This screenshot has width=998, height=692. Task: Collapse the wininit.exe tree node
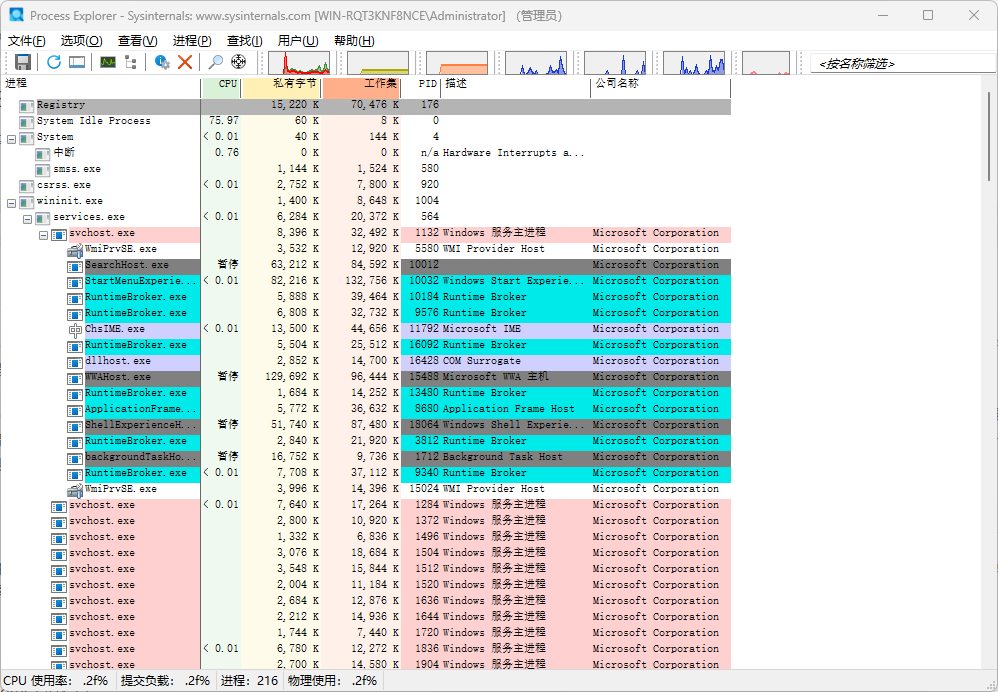pos(12,201)
